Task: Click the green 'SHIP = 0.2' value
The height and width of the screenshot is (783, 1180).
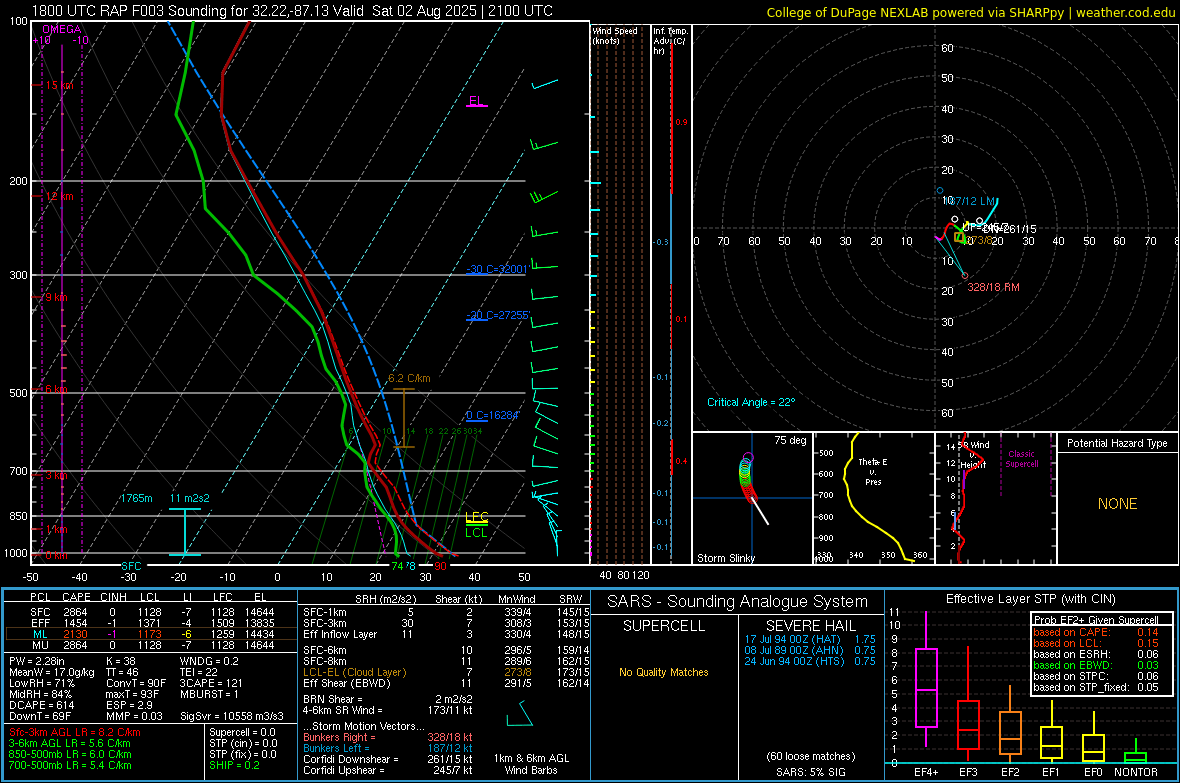Action: 234,765
